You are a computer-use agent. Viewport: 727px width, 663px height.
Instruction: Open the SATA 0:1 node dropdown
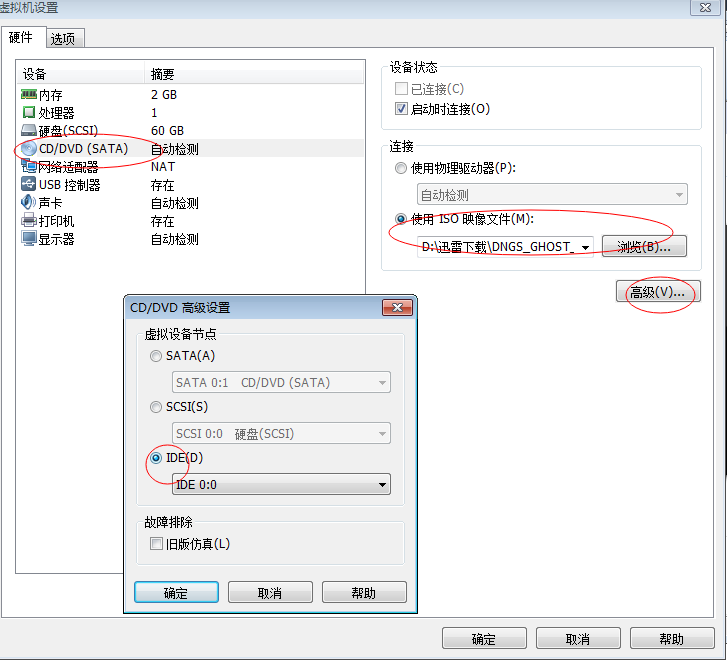(281, 382)
